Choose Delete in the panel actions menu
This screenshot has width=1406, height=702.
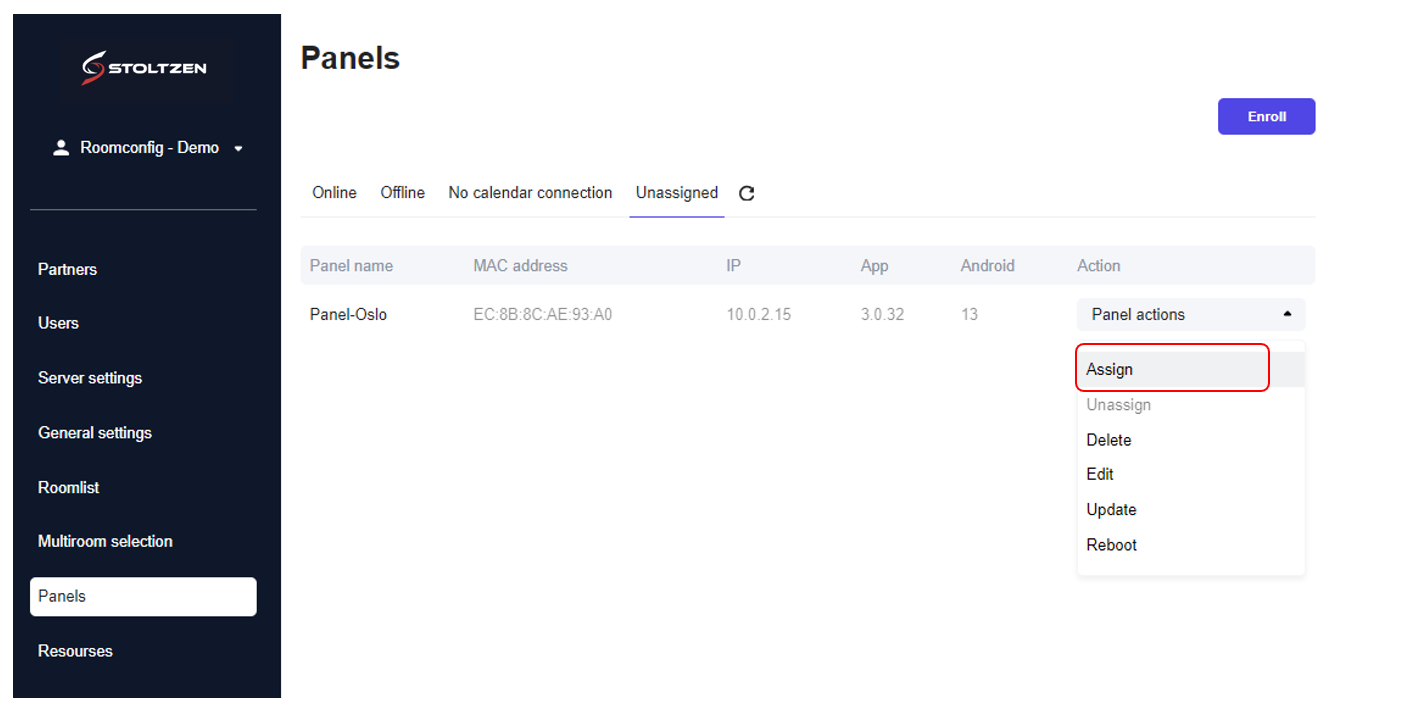click(1109, 440)
